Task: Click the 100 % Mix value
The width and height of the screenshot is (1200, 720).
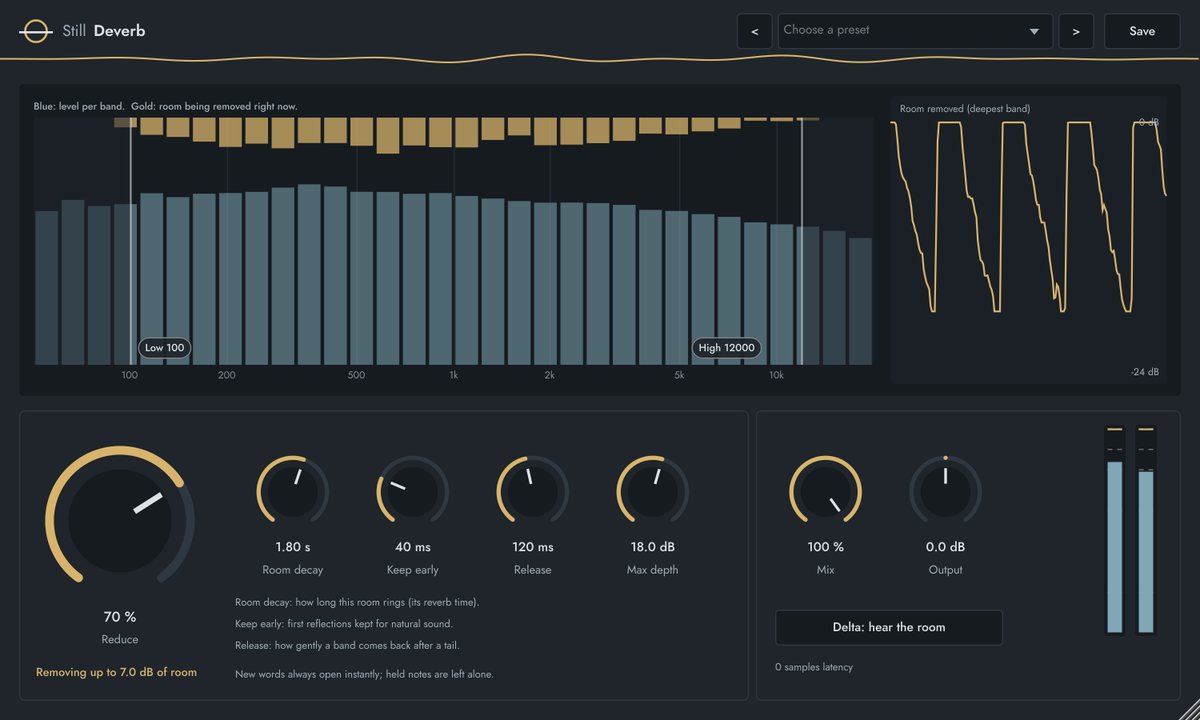Action: point(825,547)
